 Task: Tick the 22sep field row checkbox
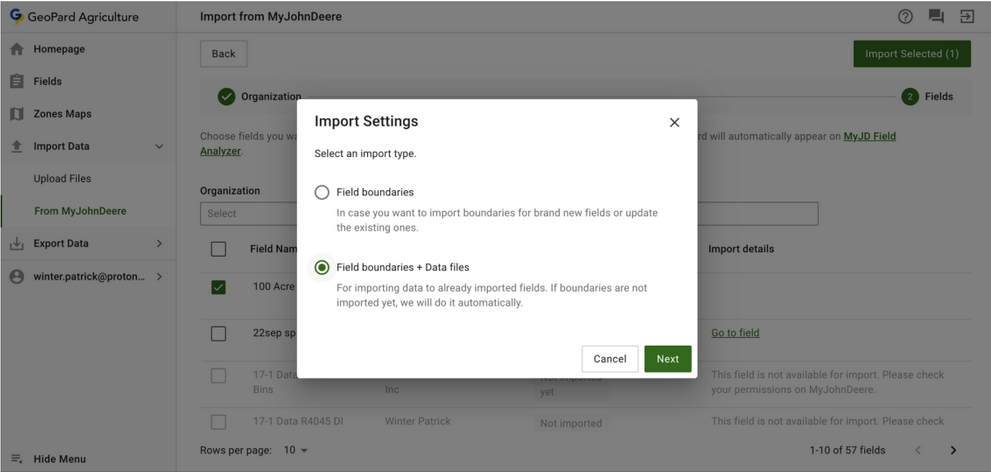click(219, 333)
